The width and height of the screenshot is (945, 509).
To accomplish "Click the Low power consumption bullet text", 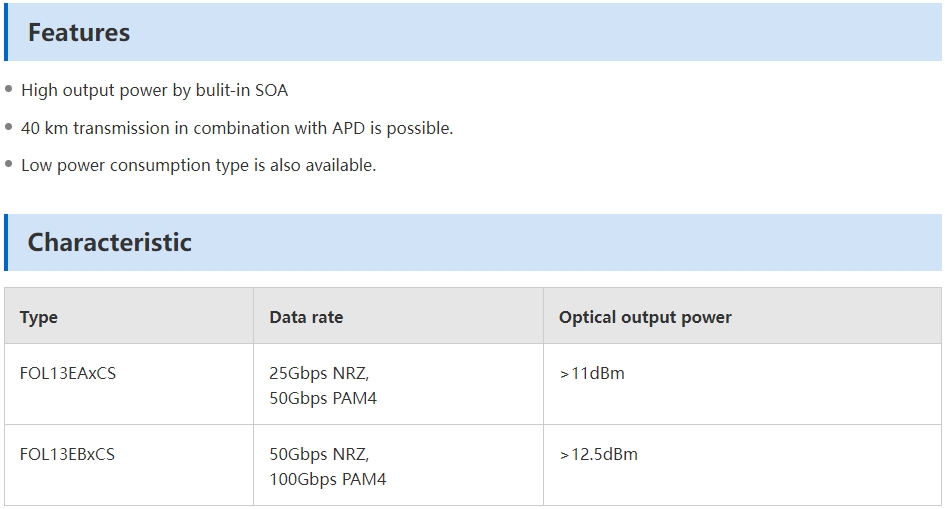I will pos(198,165).
